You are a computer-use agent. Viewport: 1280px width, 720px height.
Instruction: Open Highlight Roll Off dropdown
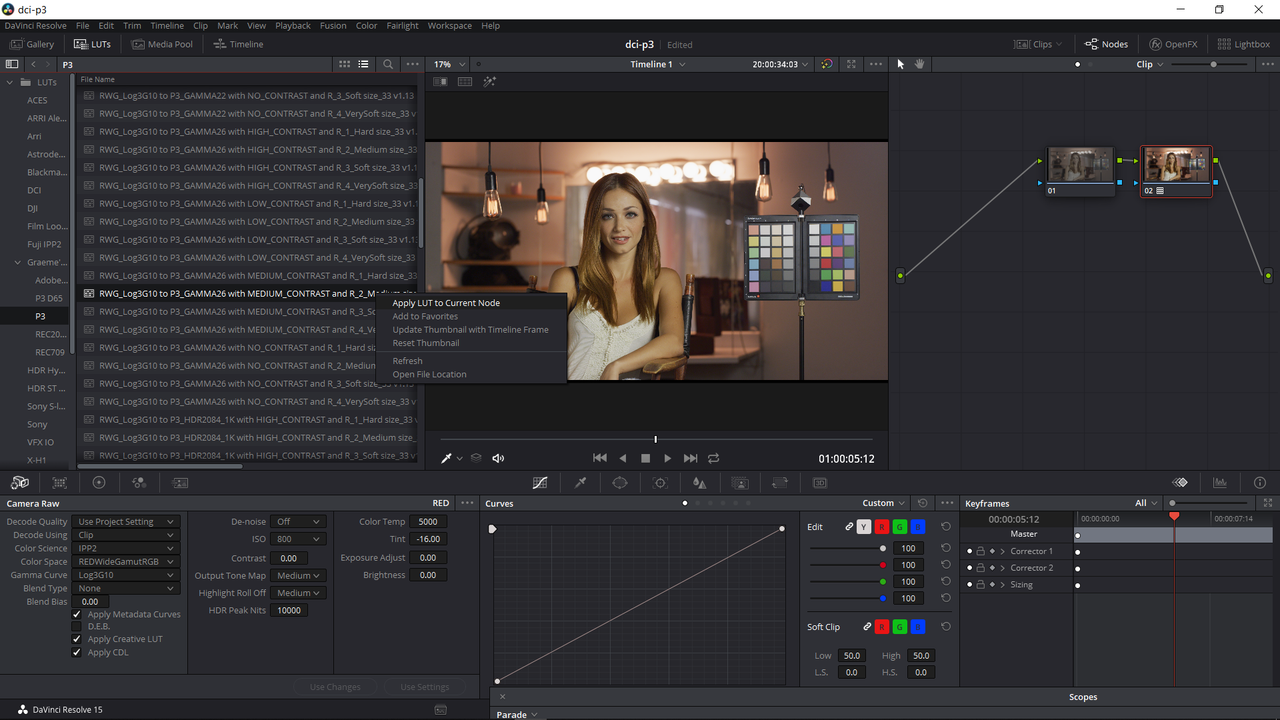point(298,593)
